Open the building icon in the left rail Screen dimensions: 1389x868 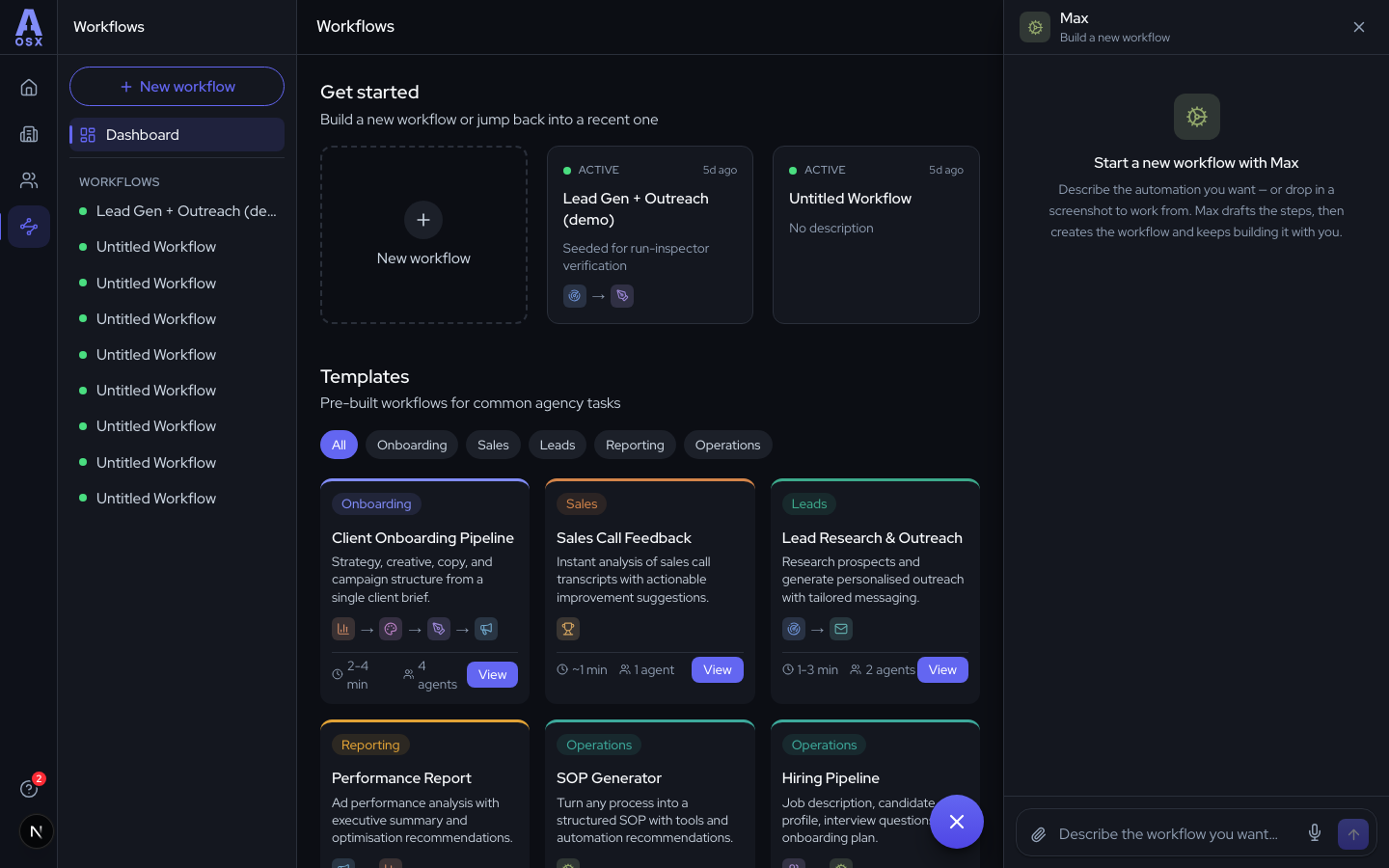(x=29, y=134)
